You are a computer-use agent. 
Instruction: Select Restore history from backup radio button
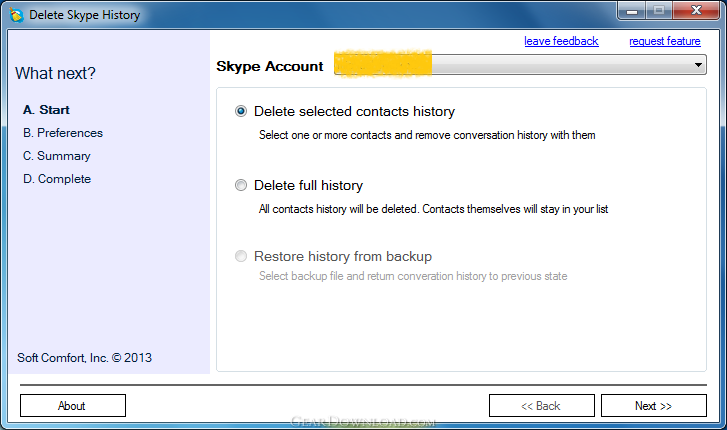point(241,256)
